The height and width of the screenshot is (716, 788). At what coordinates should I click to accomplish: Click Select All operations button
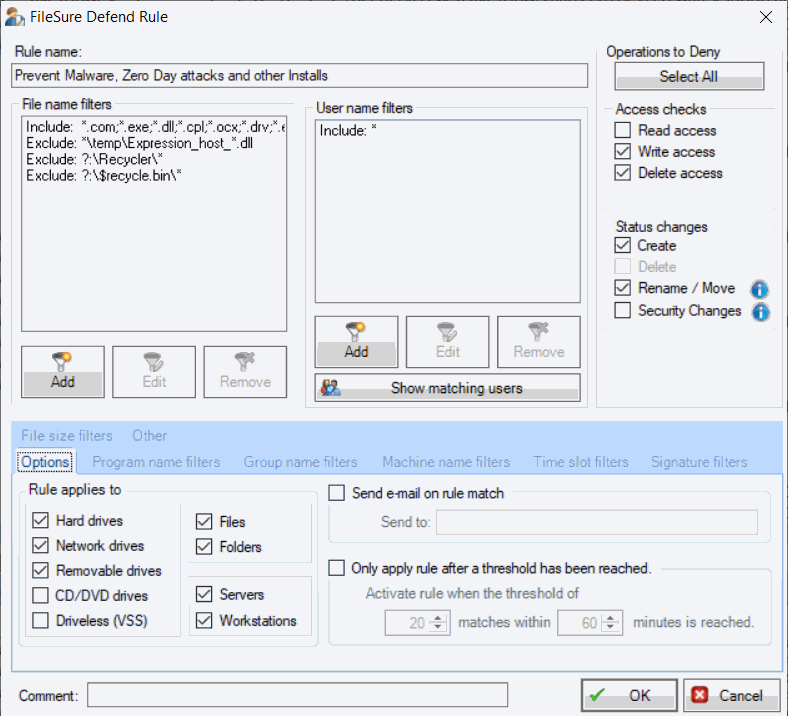689,76
